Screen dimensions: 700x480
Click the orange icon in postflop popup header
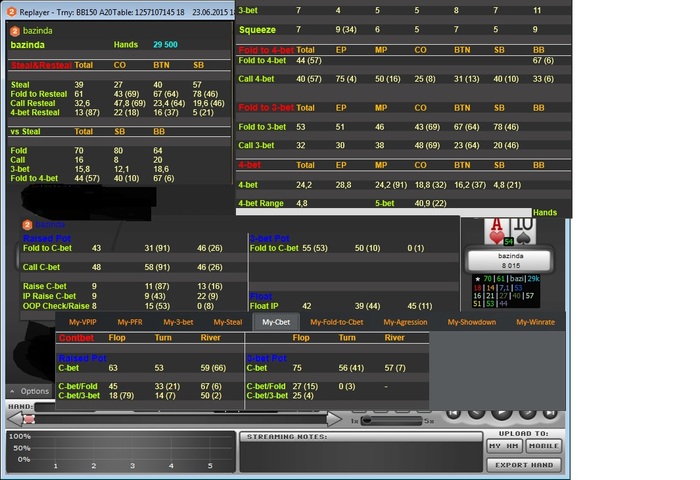(27, 225)
